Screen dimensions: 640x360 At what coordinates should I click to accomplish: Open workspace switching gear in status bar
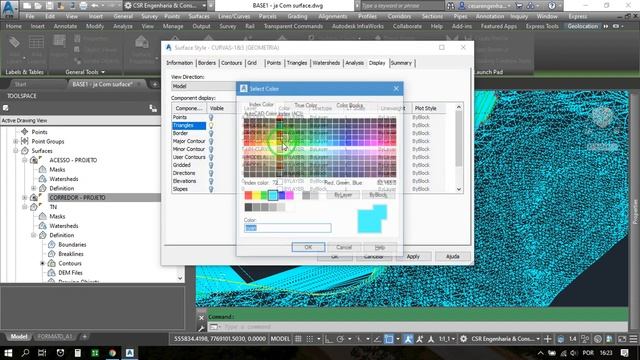click(x=464, y=339)
